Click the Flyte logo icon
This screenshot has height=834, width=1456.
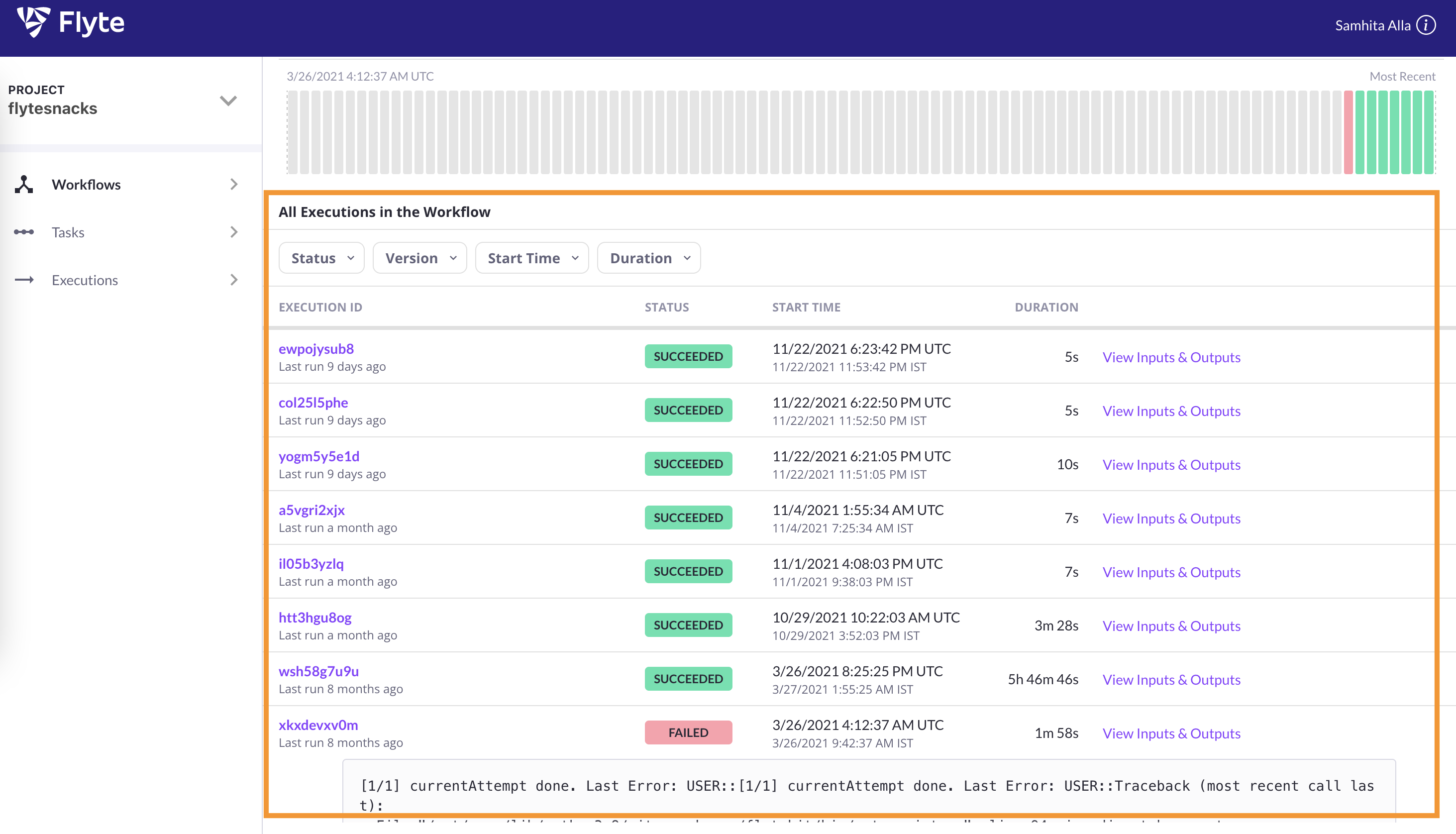tap(33, 23)
